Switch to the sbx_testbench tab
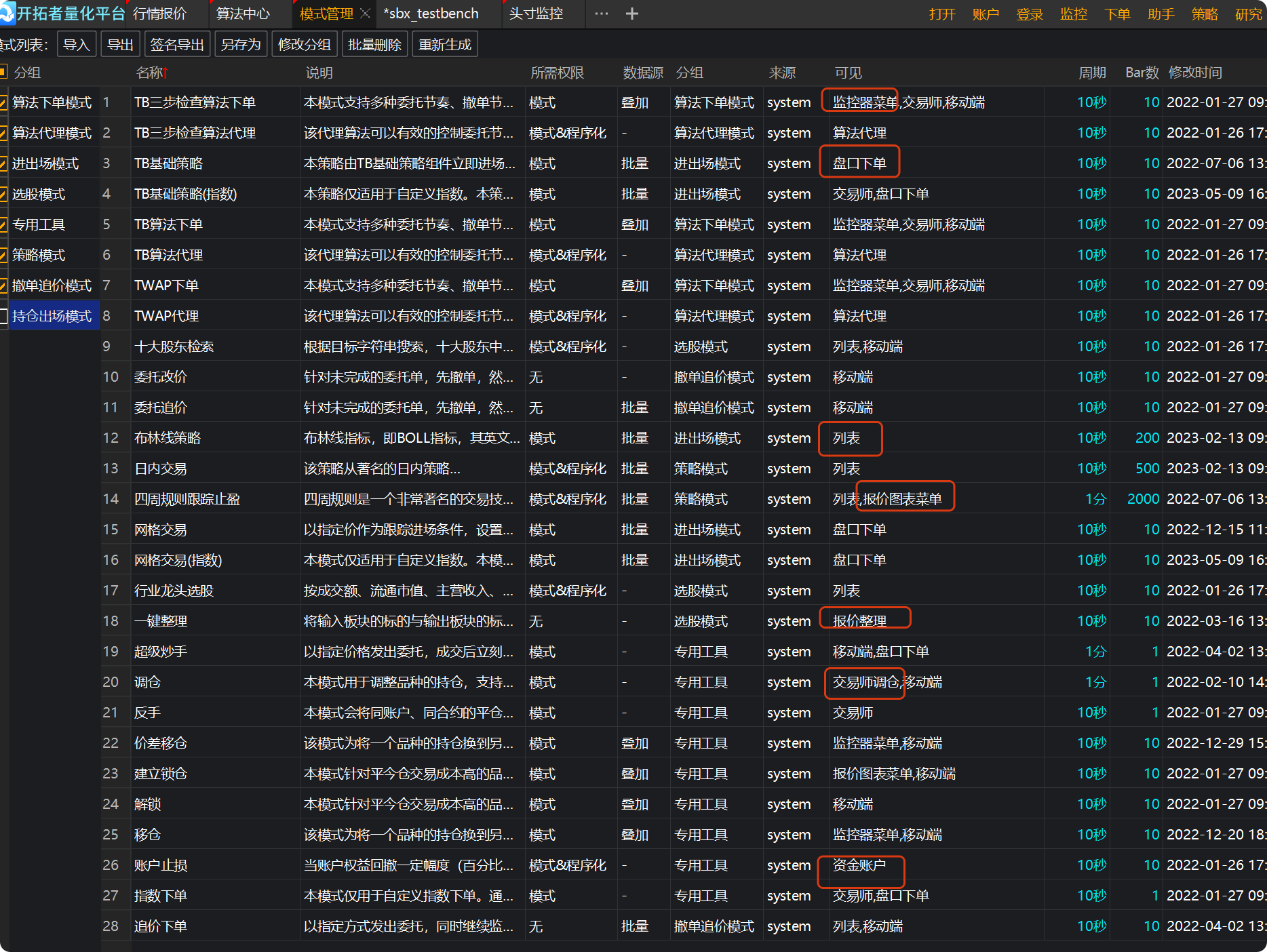Screen dimensions: 1267x952 (431, 14)
